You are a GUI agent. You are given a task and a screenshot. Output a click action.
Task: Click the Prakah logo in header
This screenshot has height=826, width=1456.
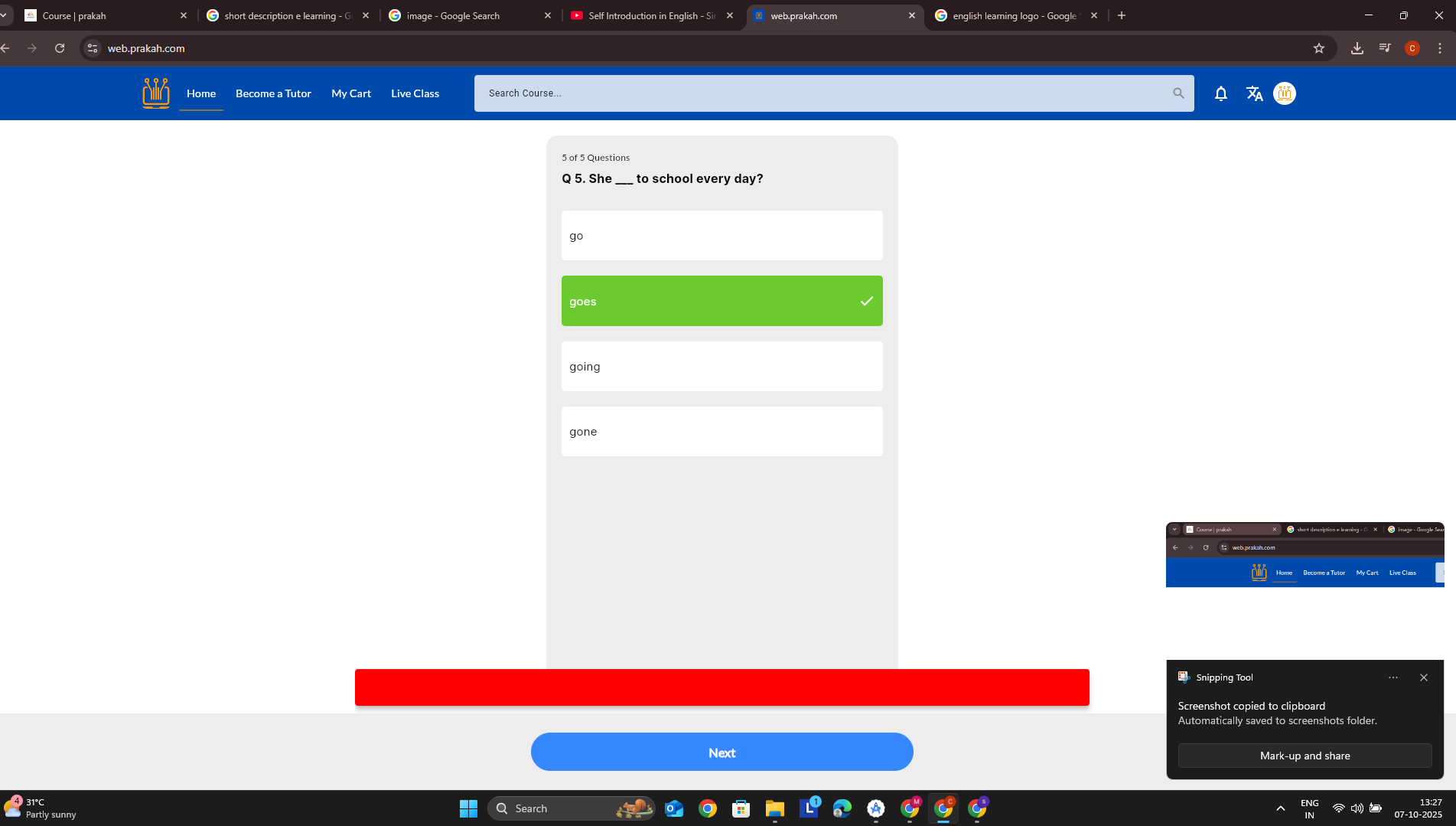pyautogui.click(x=156, y=93)
